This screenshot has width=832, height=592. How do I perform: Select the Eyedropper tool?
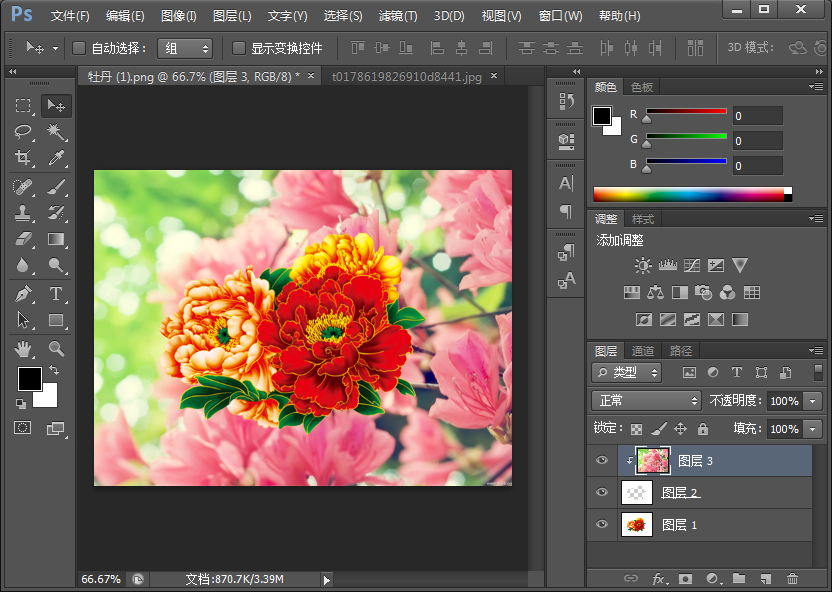tap(56, 158)
